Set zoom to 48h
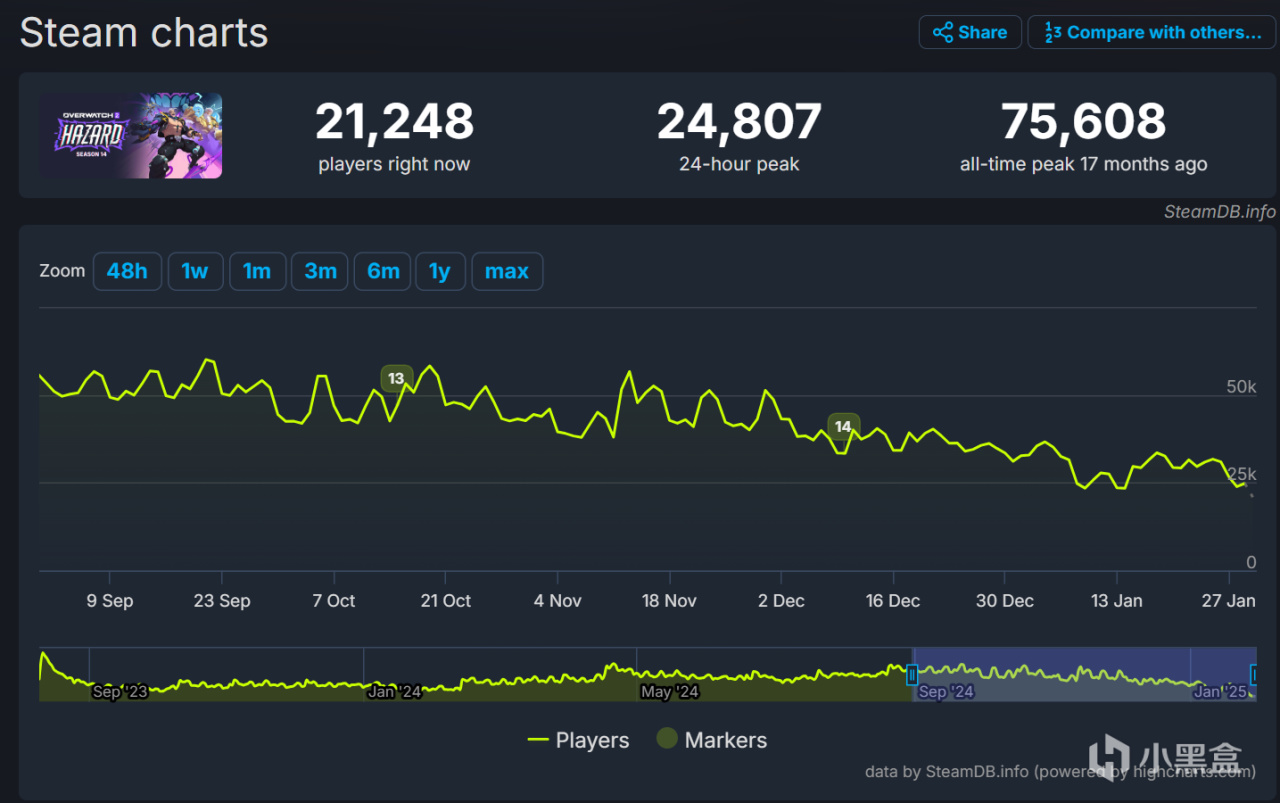The image size is (1280, 803). 127,271
